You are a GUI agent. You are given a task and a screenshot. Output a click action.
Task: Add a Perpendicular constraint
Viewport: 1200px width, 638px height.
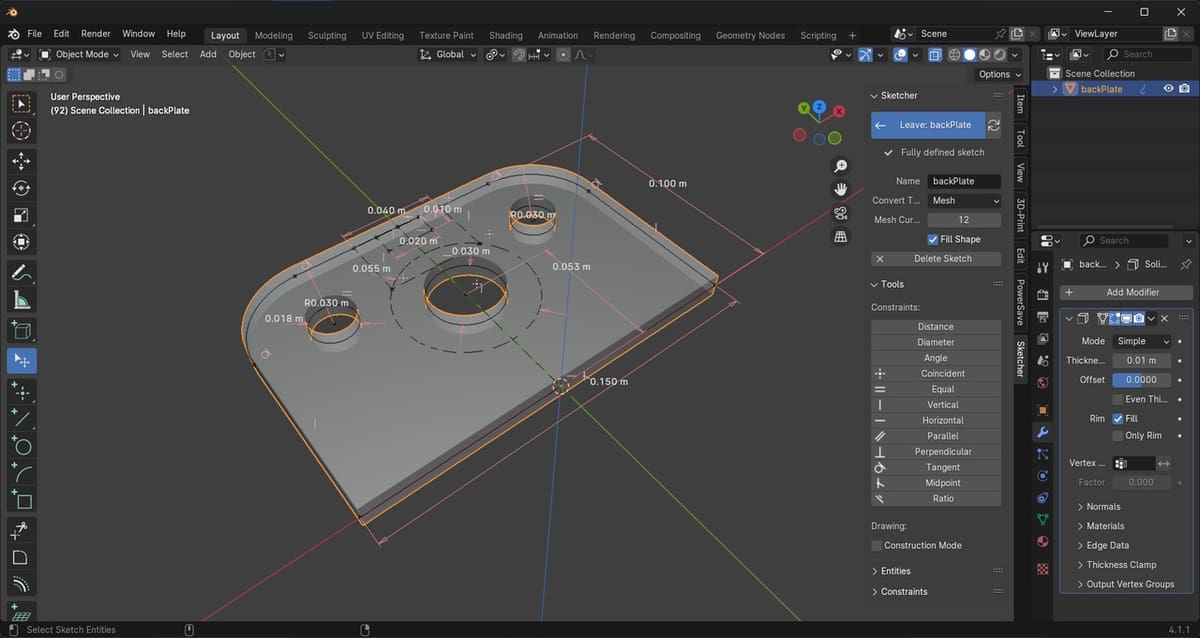[x=936, y=451]
